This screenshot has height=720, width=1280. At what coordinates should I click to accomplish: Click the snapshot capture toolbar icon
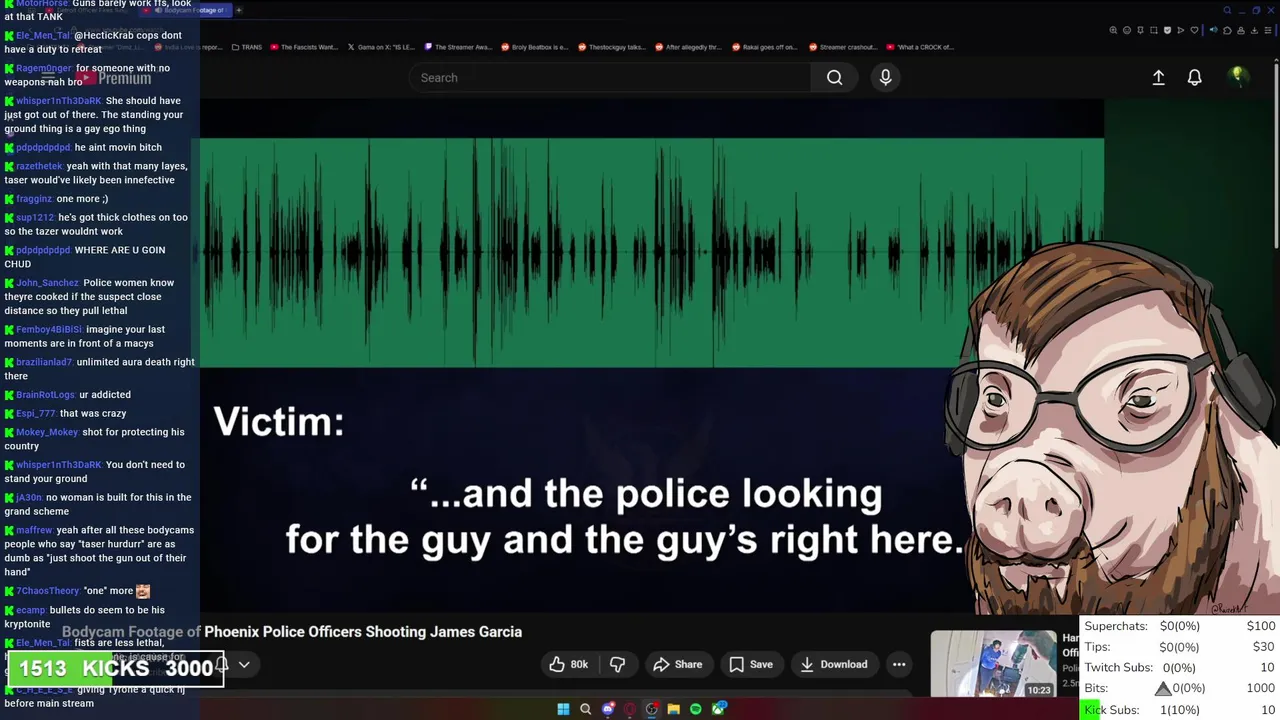click(x=1154, y=30)
